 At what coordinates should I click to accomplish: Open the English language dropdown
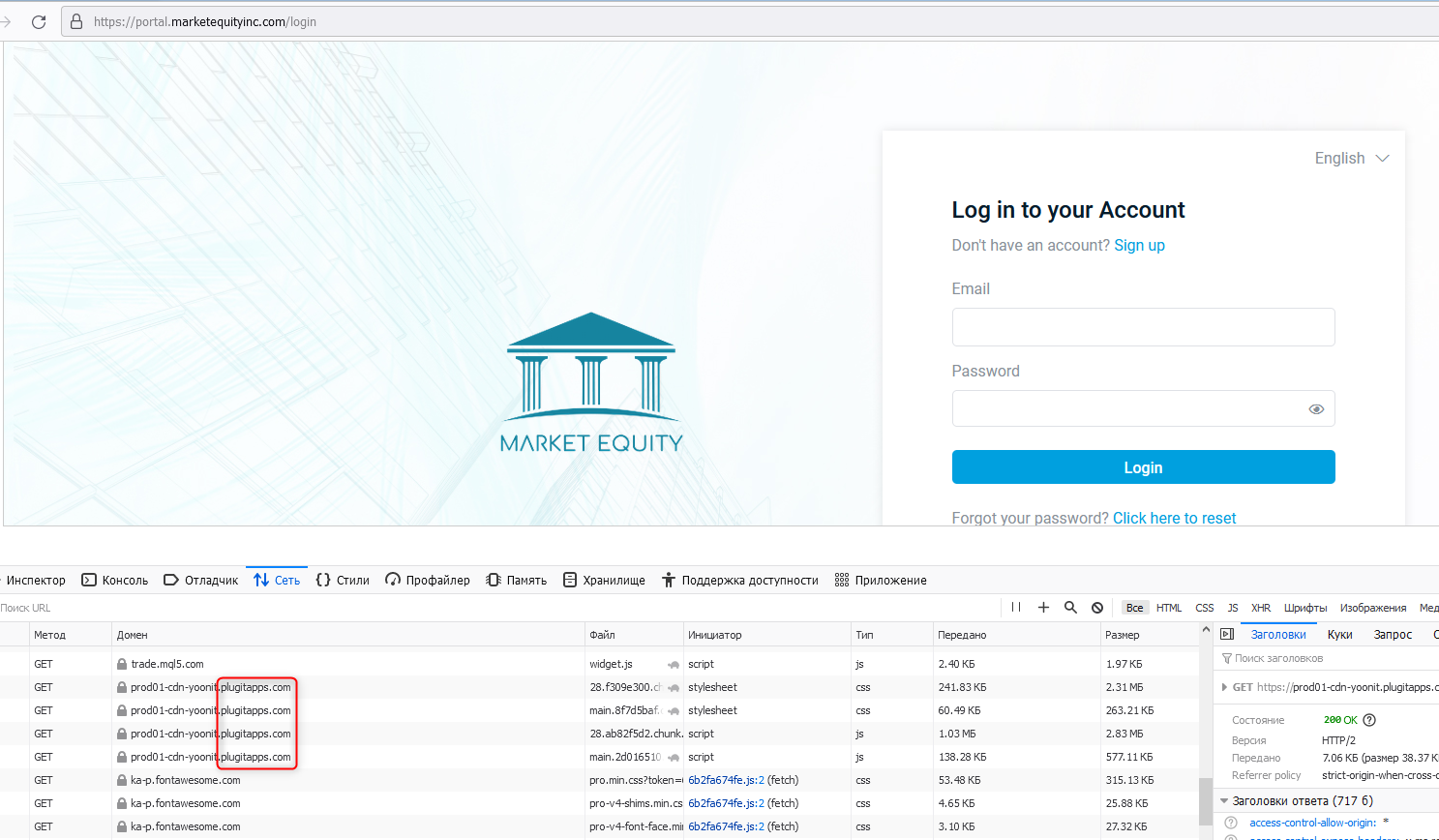[x=1351, y=159]
